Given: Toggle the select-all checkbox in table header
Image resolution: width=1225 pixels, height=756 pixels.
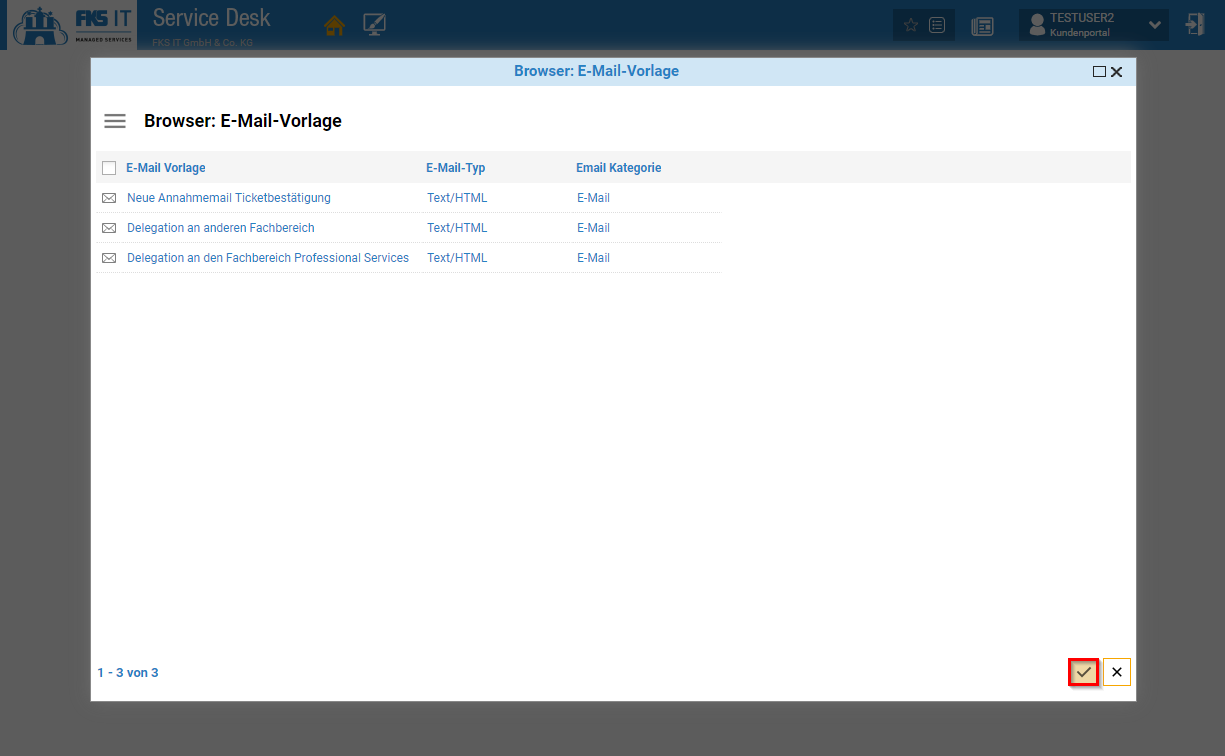Looking at the screenshot, I should [109, 168].
